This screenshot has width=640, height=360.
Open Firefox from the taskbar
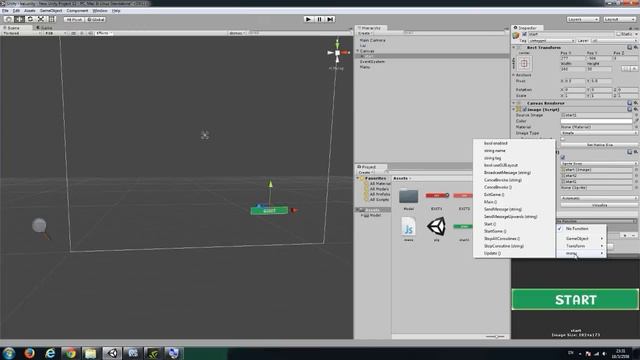pyautogui.click(x=29, y=353)
